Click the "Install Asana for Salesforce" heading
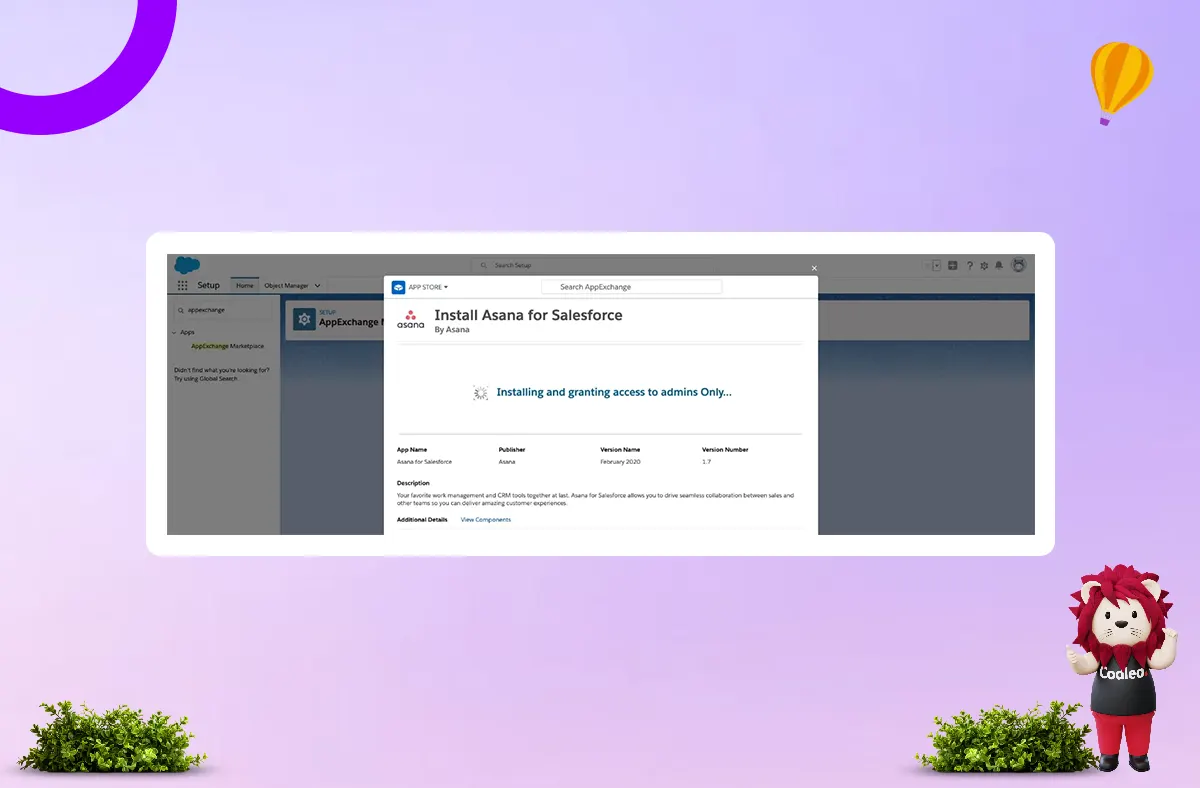Viewport: 1200px width, 788px height. point(528,315)
